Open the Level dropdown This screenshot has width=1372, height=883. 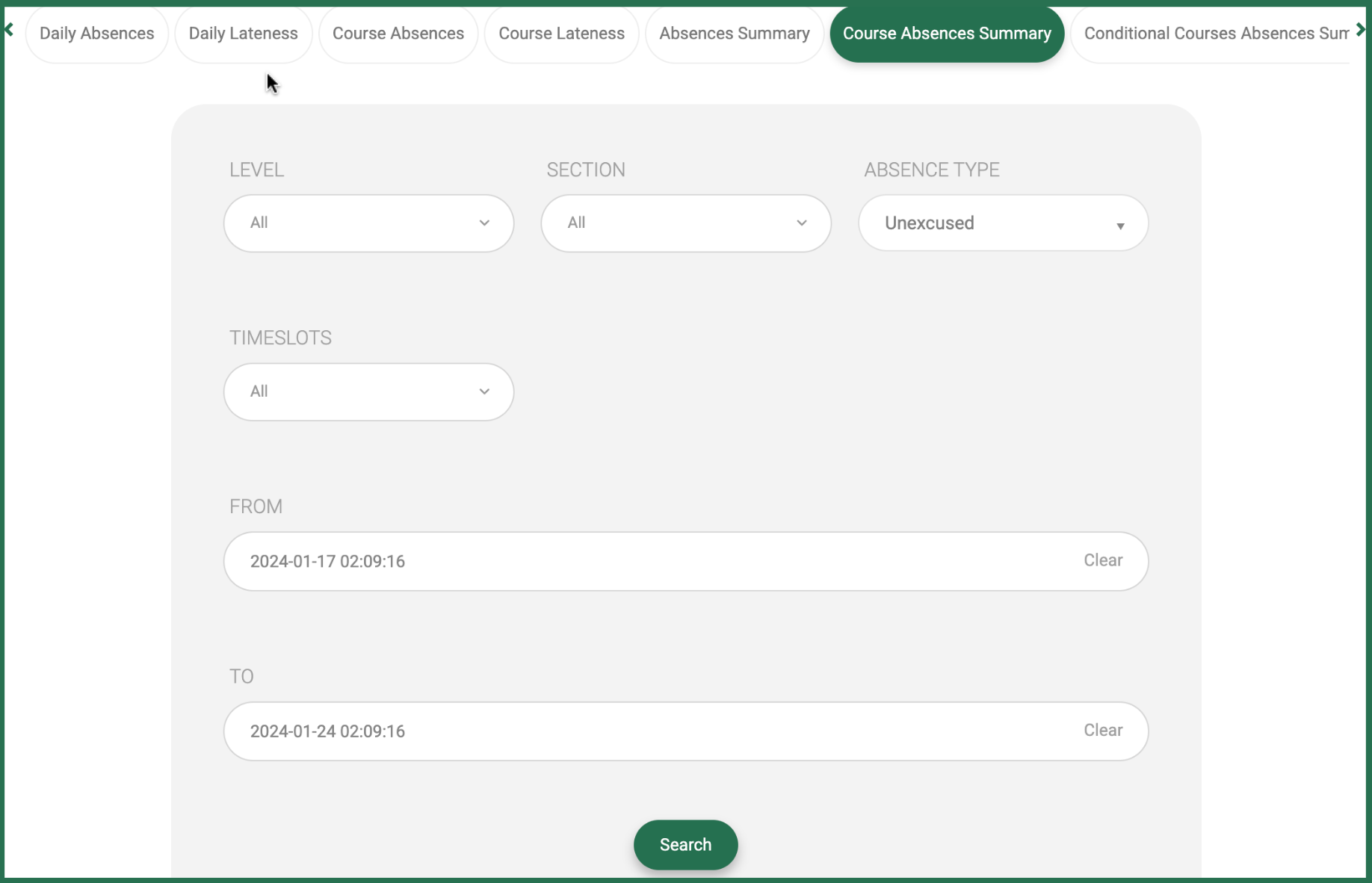[368, 223]
